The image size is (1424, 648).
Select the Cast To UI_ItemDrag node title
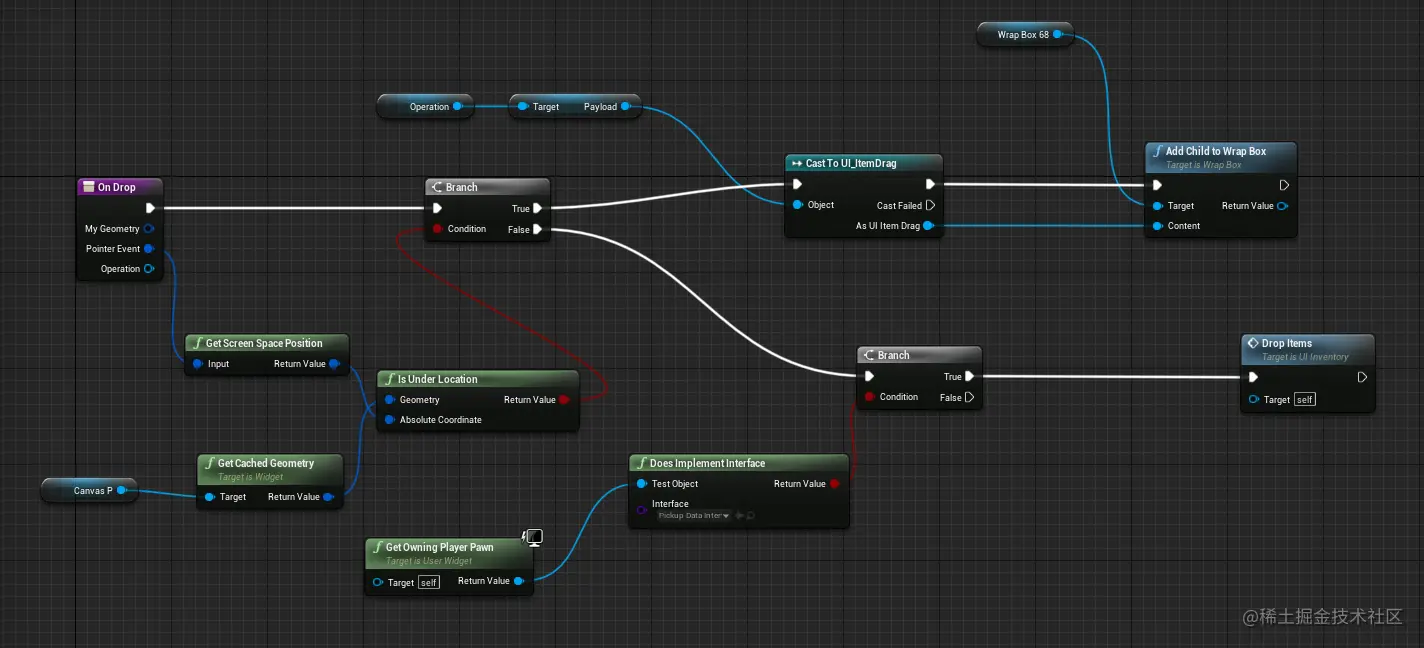pyautogui.click(x=851, y=163)
